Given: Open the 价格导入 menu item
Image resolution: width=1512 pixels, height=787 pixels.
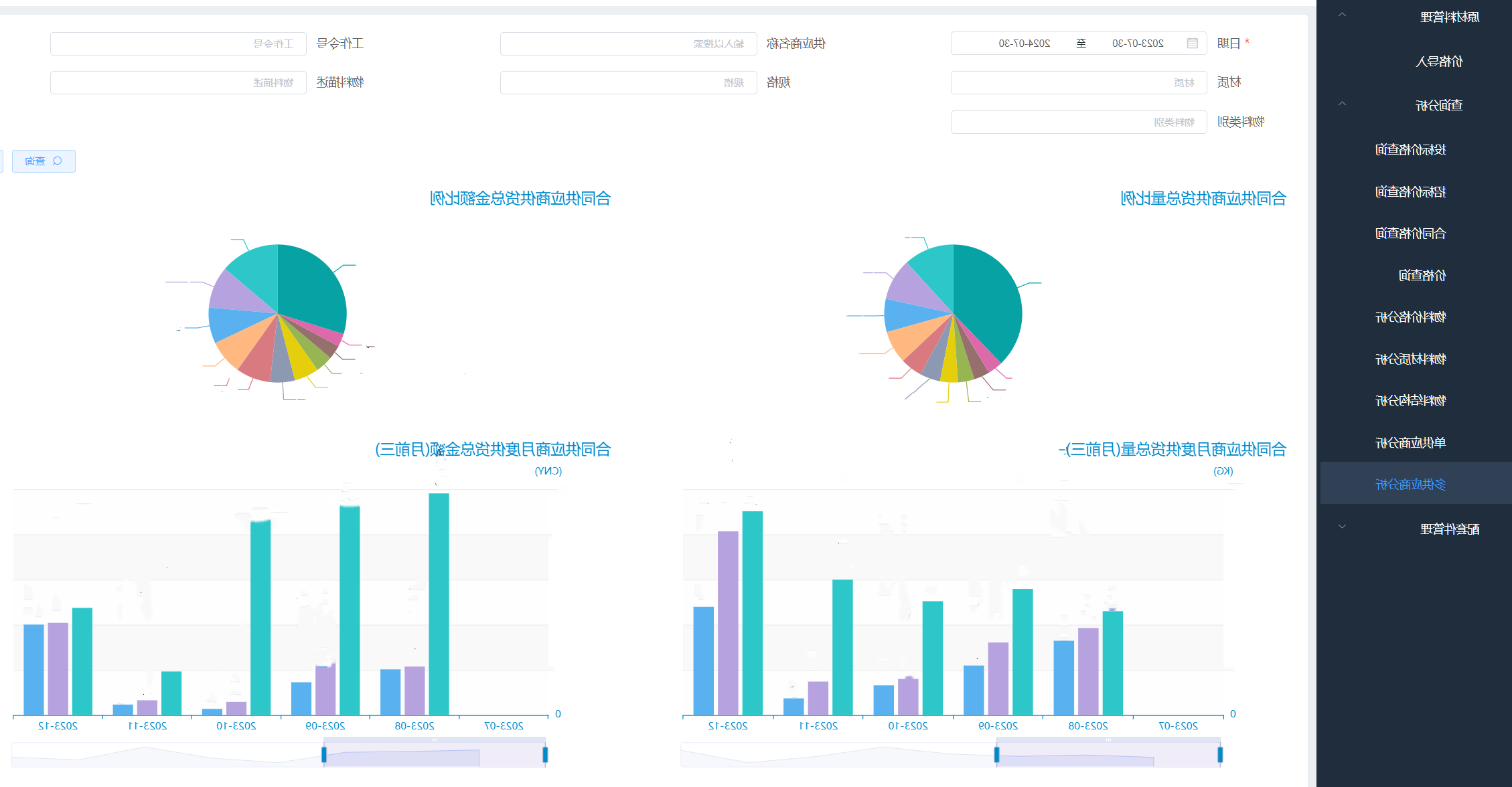Looking at the screenshot, I should pyautogui.click(x=1439, y=62).
